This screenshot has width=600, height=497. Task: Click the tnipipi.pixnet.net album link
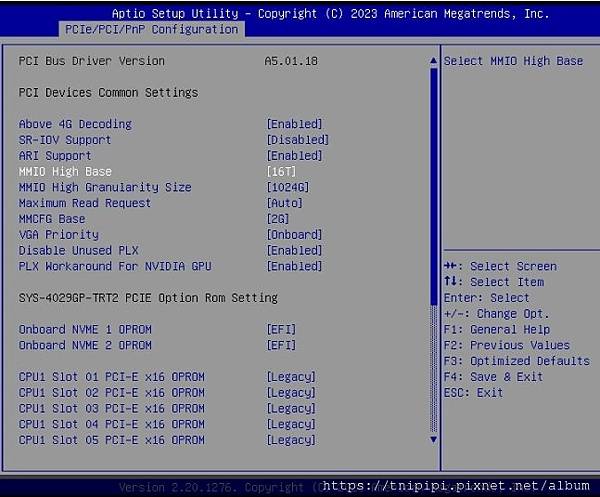coord(458,486)
